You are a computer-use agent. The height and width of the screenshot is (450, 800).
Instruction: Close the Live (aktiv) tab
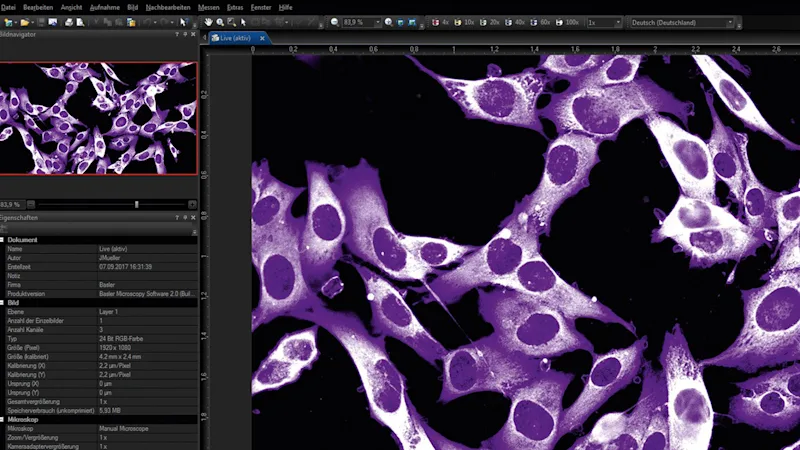(x=262, y=38)
